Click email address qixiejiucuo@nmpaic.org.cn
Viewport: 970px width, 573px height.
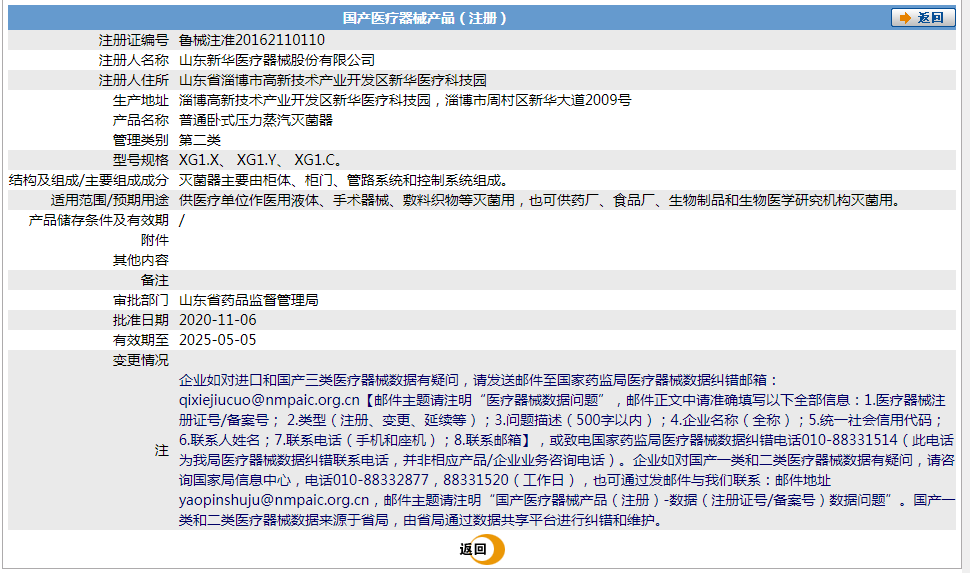pos(268,399)
